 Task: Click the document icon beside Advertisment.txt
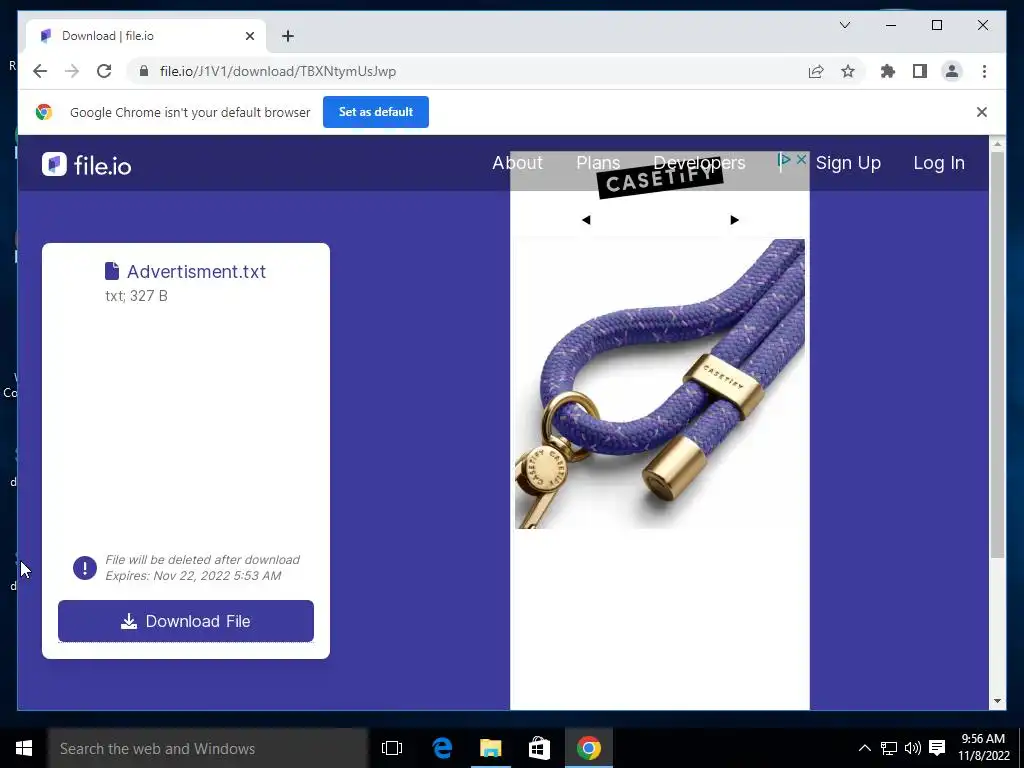pos(112,270)
